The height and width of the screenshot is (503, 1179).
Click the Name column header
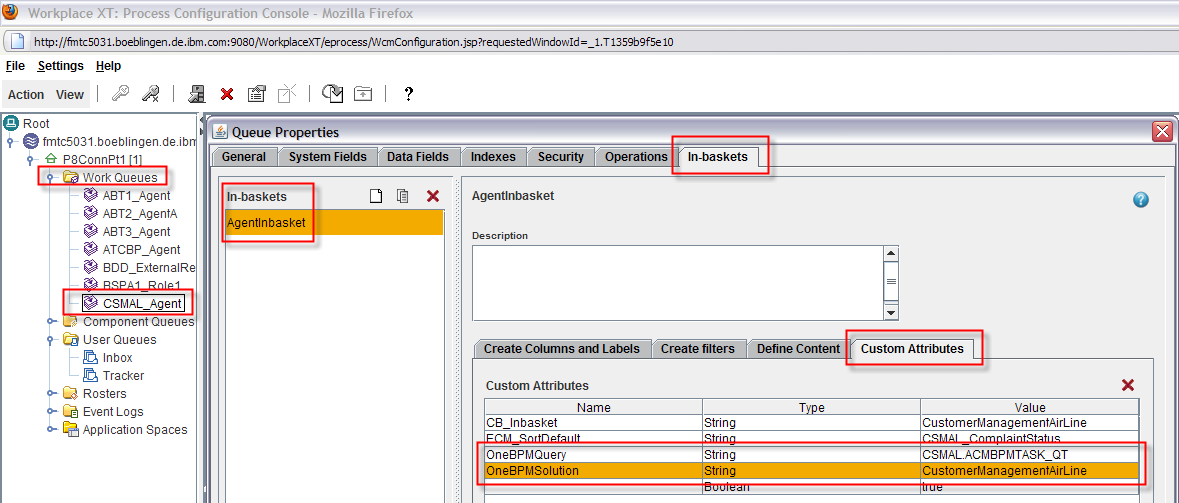pyautogui.click(x=593, y=408)
